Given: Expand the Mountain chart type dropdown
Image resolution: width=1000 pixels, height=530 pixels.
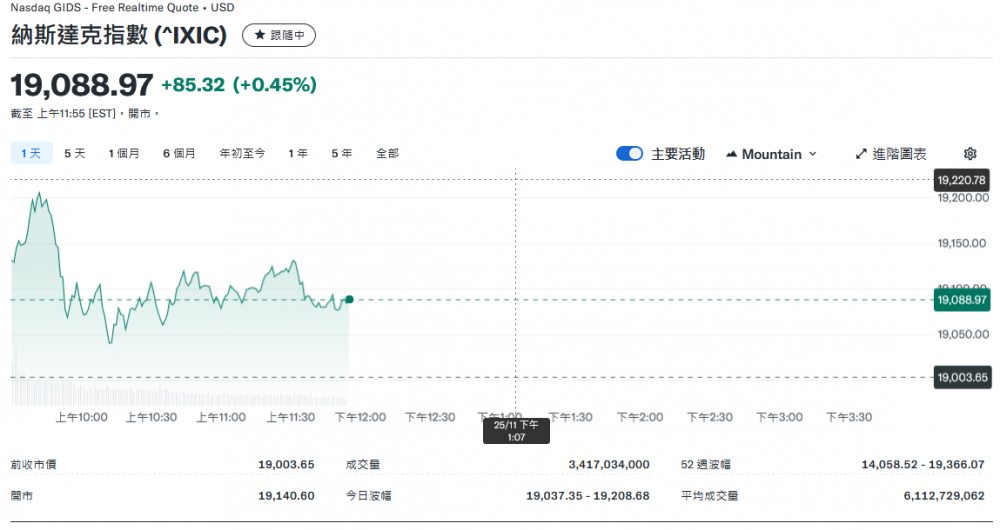Looking at the screenshot, I should click(812, 154).
